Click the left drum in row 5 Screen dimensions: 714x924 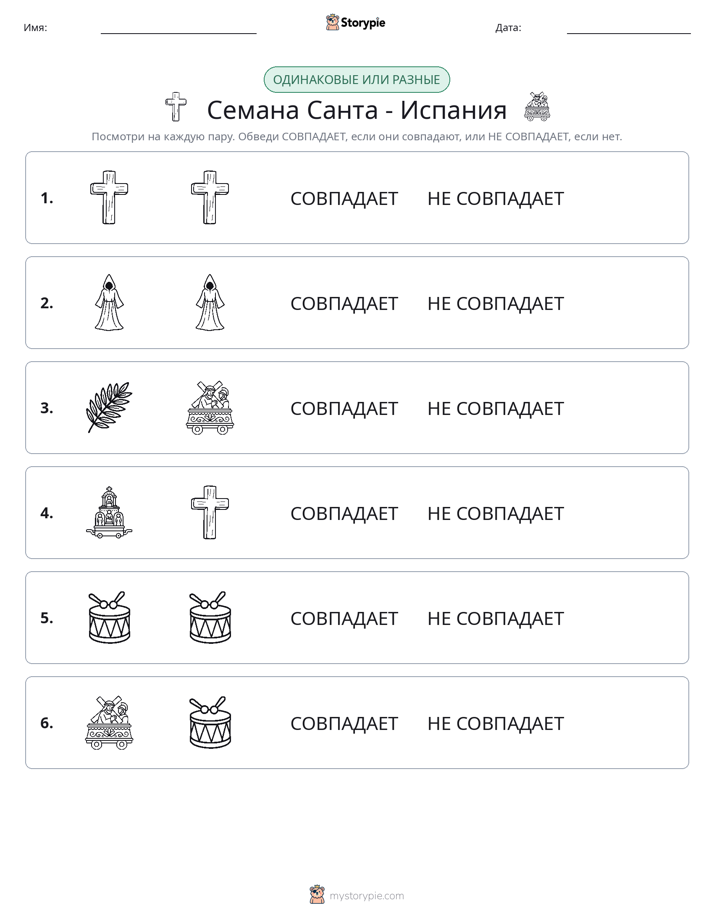(109, 617)
